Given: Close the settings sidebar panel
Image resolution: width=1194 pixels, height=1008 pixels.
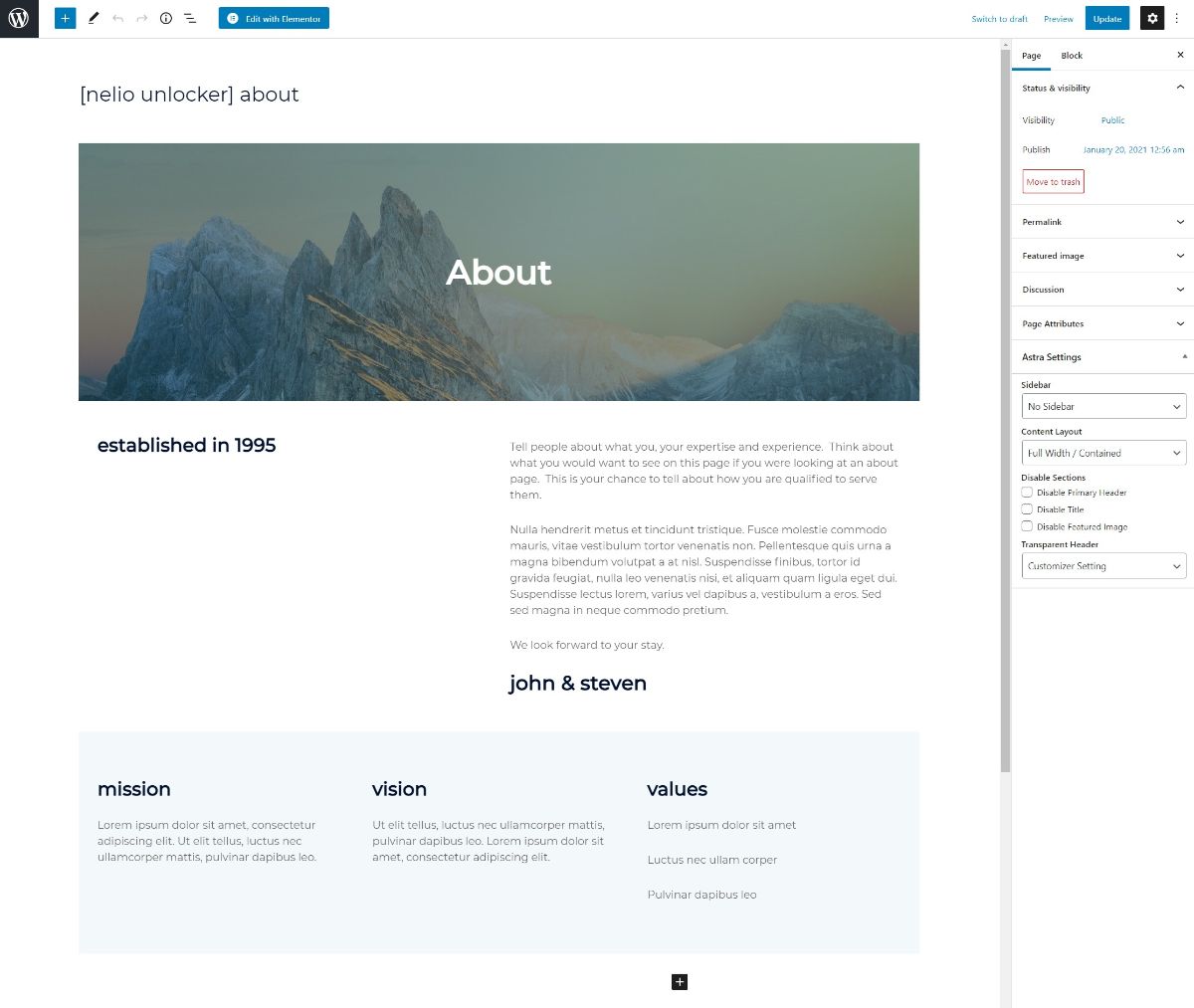Looking at the screenshot, I should (1180, 55).
